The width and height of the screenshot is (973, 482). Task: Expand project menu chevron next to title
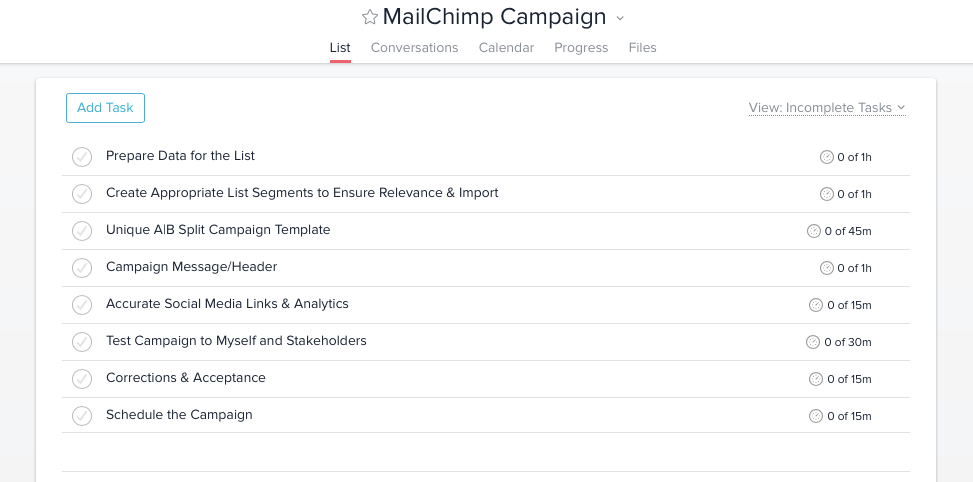pos(620,18)
